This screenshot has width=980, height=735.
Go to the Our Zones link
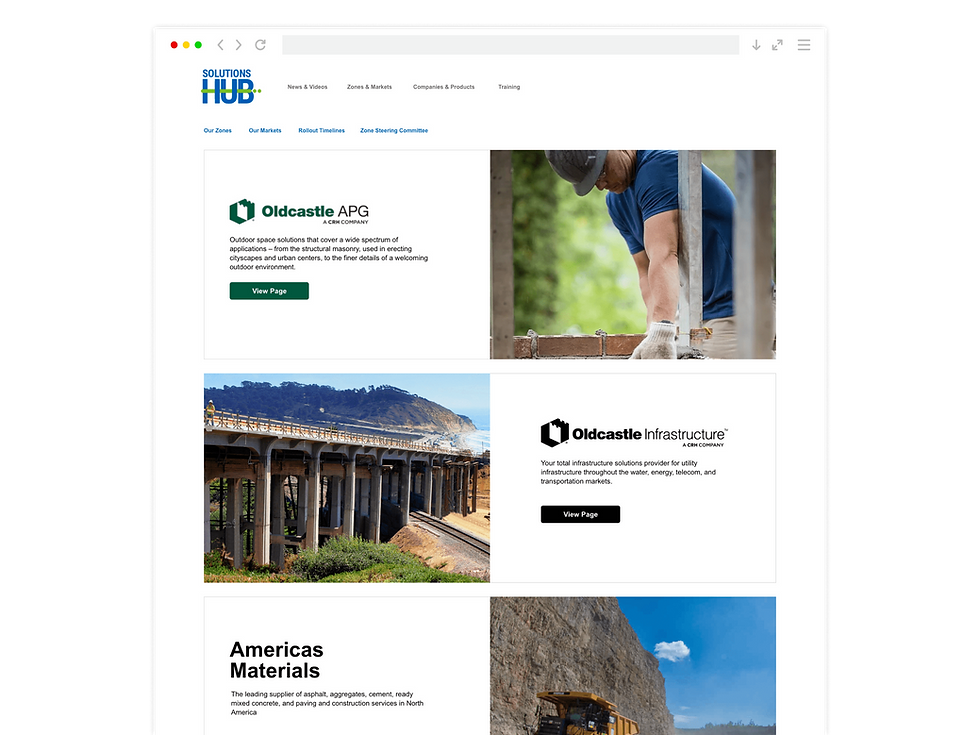(x=218, y=131)
